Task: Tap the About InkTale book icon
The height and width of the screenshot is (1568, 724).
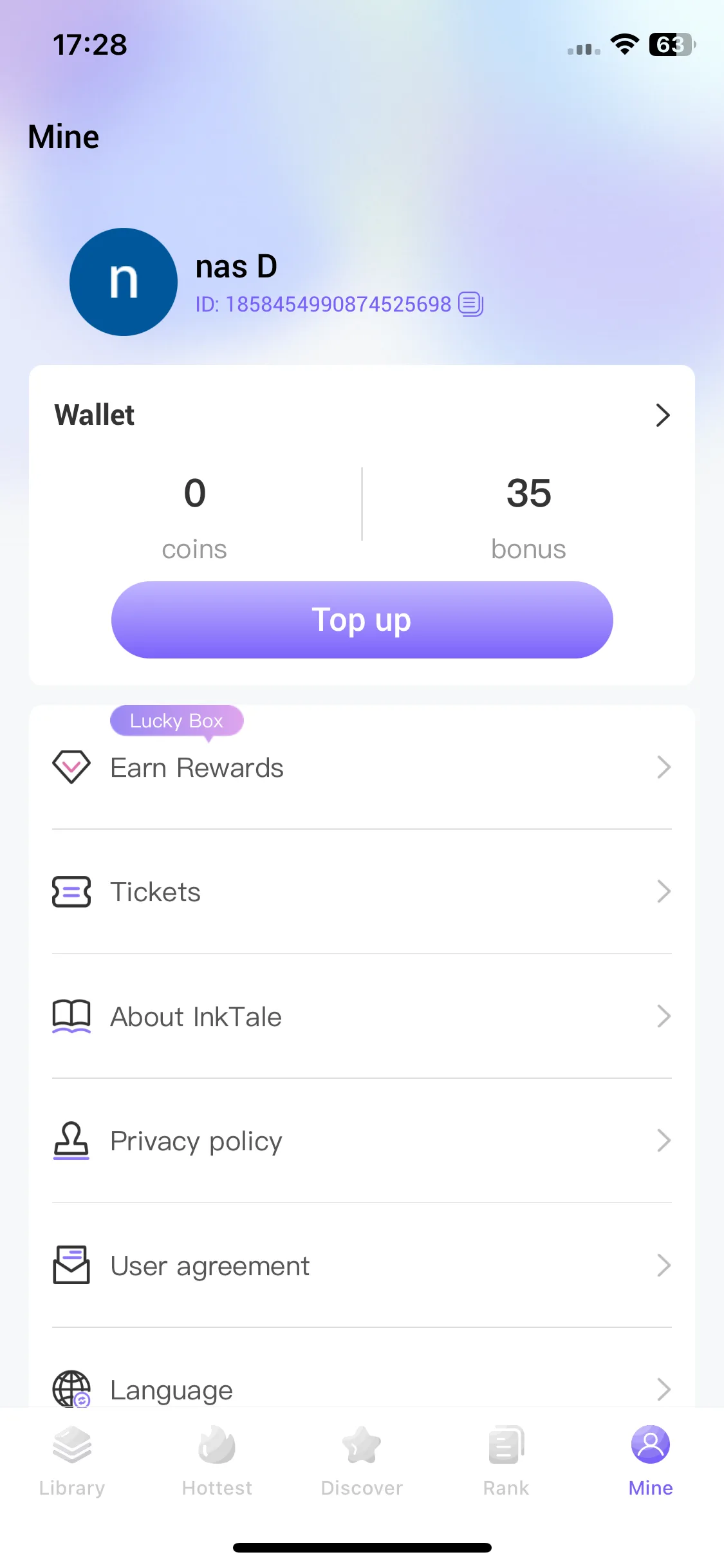Action: (71, 1016)
